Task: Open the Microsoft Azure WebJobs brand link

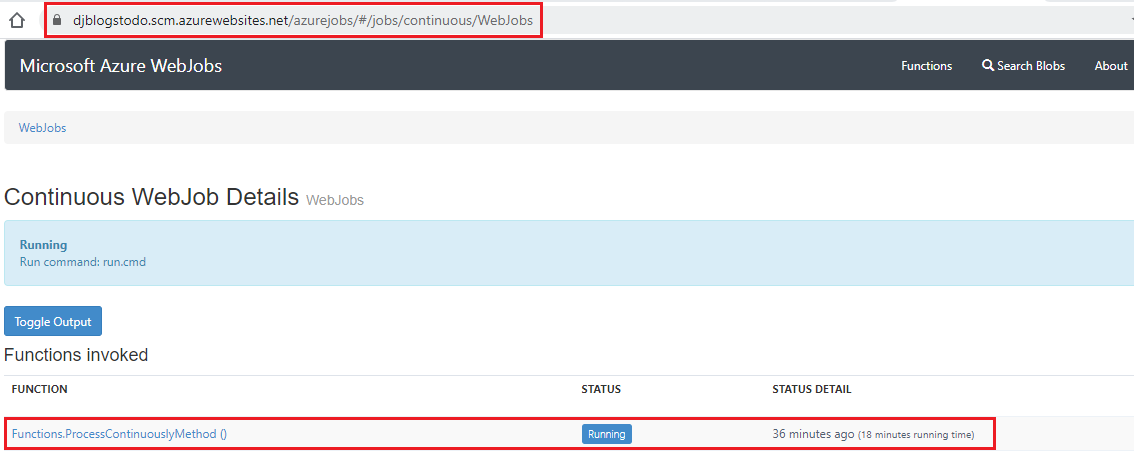Action: coord(121,66)
